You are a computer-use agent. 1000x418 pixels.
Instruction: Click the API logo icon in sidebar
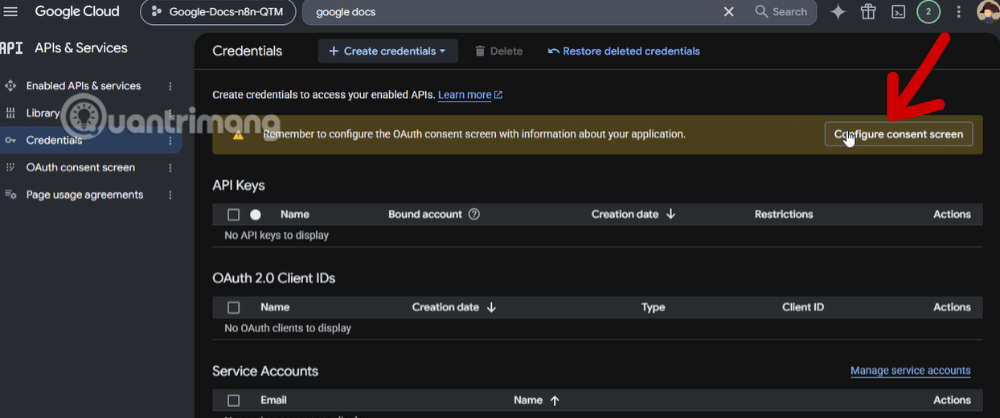coord(11,48)
